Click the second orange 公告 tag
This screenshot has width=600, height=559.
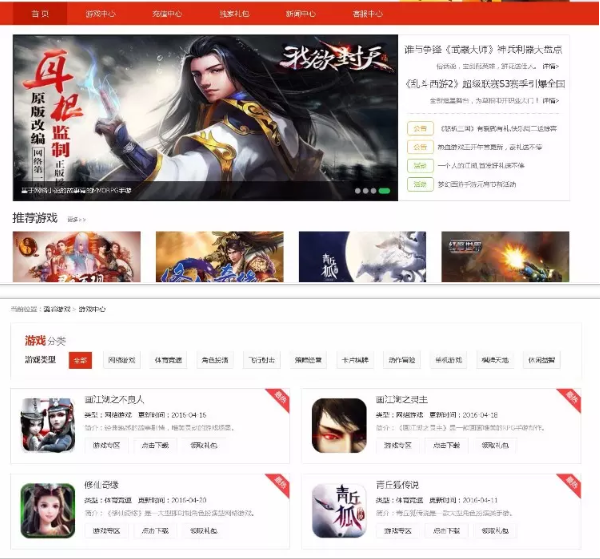[420, 147]
